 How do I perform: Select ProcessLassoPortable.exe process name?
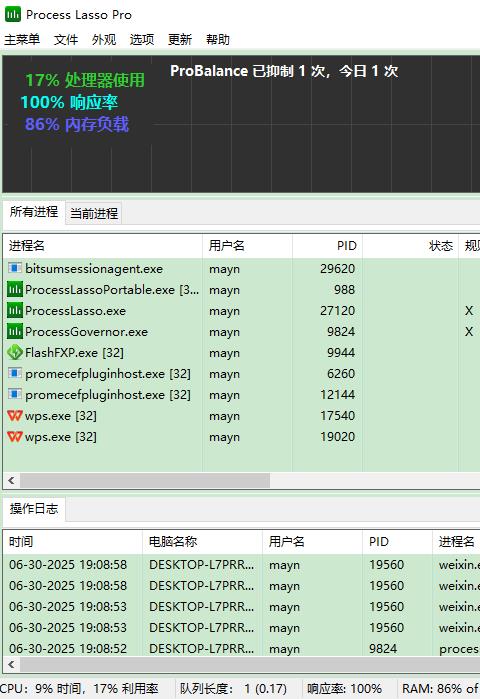click(112, 290)
